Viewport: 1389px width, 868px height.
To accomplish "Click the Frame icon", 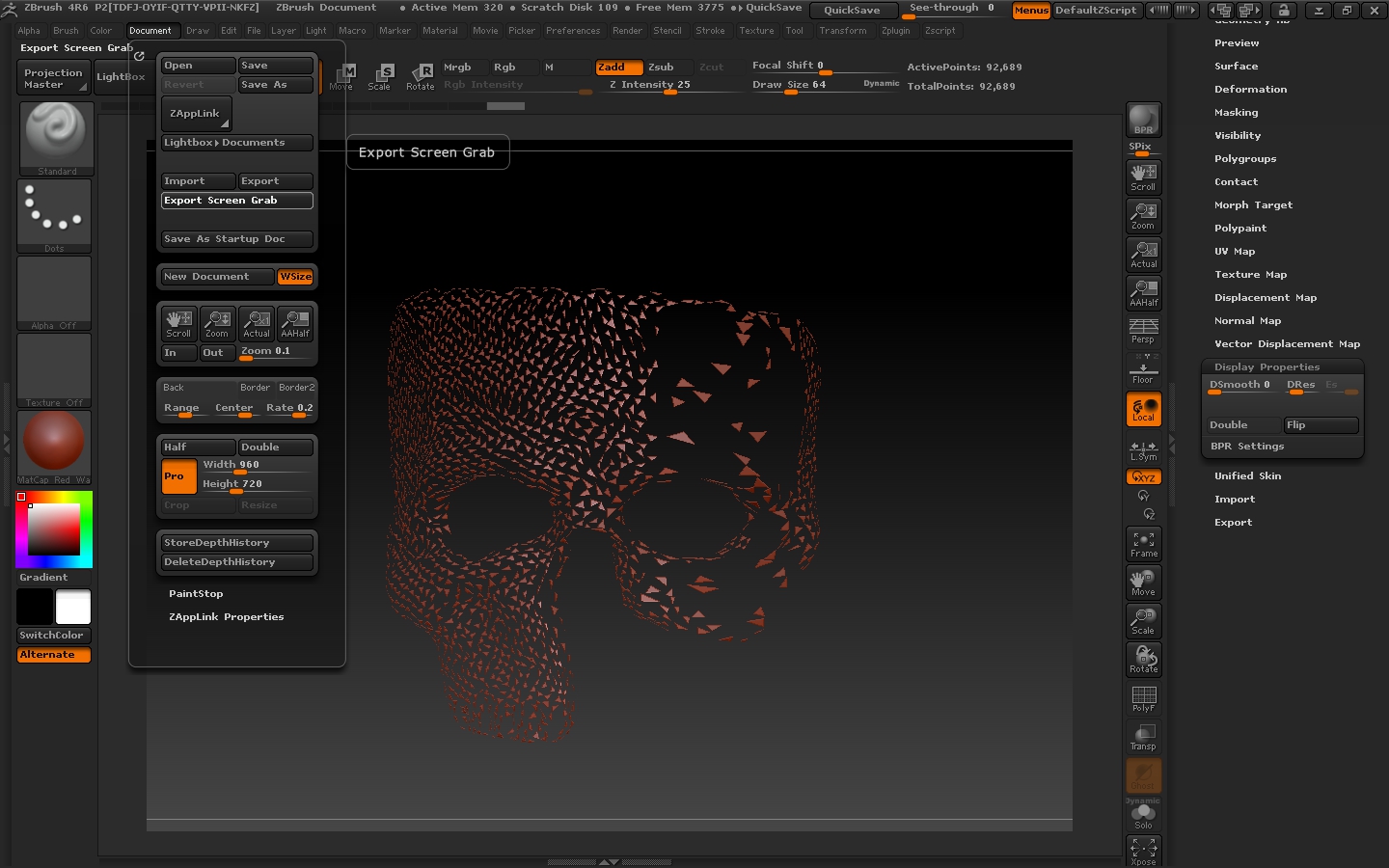I will (x=1143, y=544).
